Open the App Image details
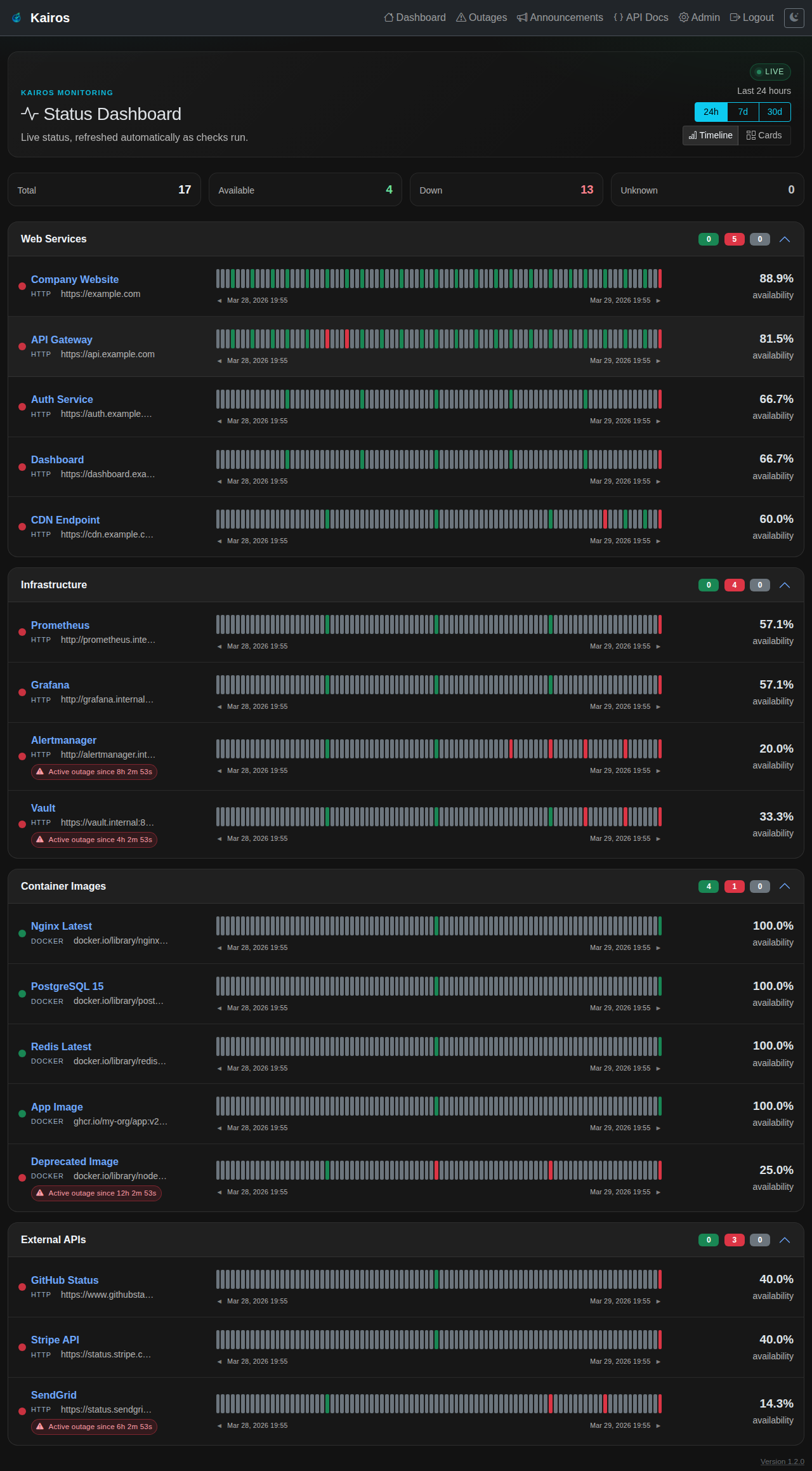Screen dimensions: 812x1471 point(57,1107)
